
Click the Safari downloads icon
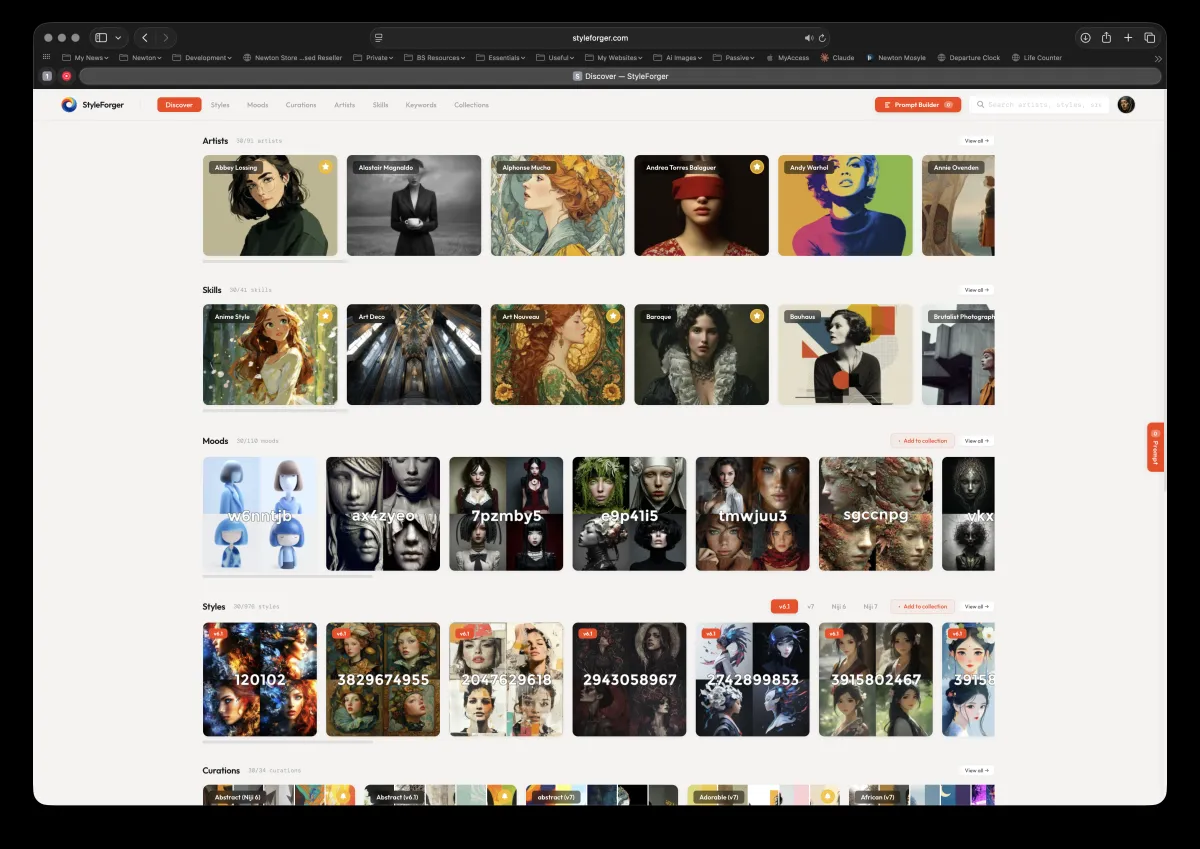[x=1085, y=38]
